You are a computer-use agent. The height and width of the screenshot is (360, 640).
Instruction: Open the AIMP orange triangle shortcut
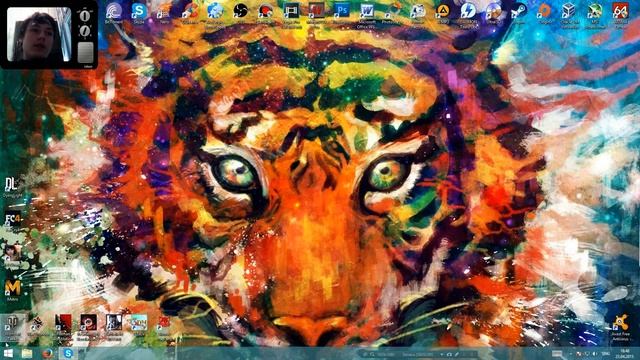(x=443, y=11)
